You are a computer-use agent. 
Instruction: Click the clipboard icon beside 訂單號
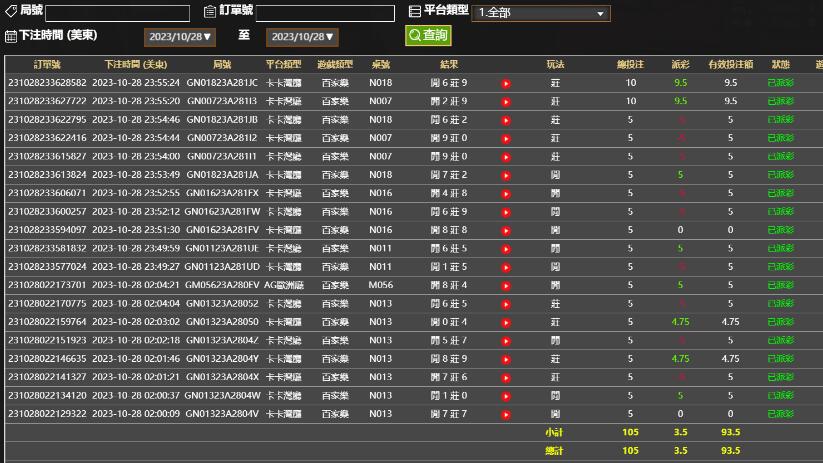(209, 11)
